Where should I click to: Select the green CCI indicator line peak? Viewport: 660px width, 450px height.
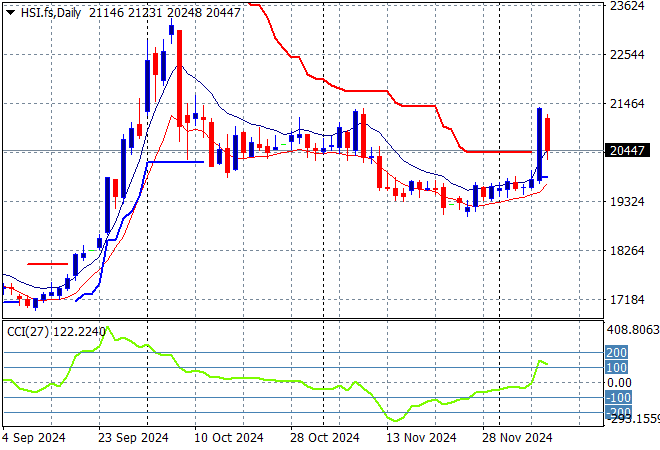(106, 329)
